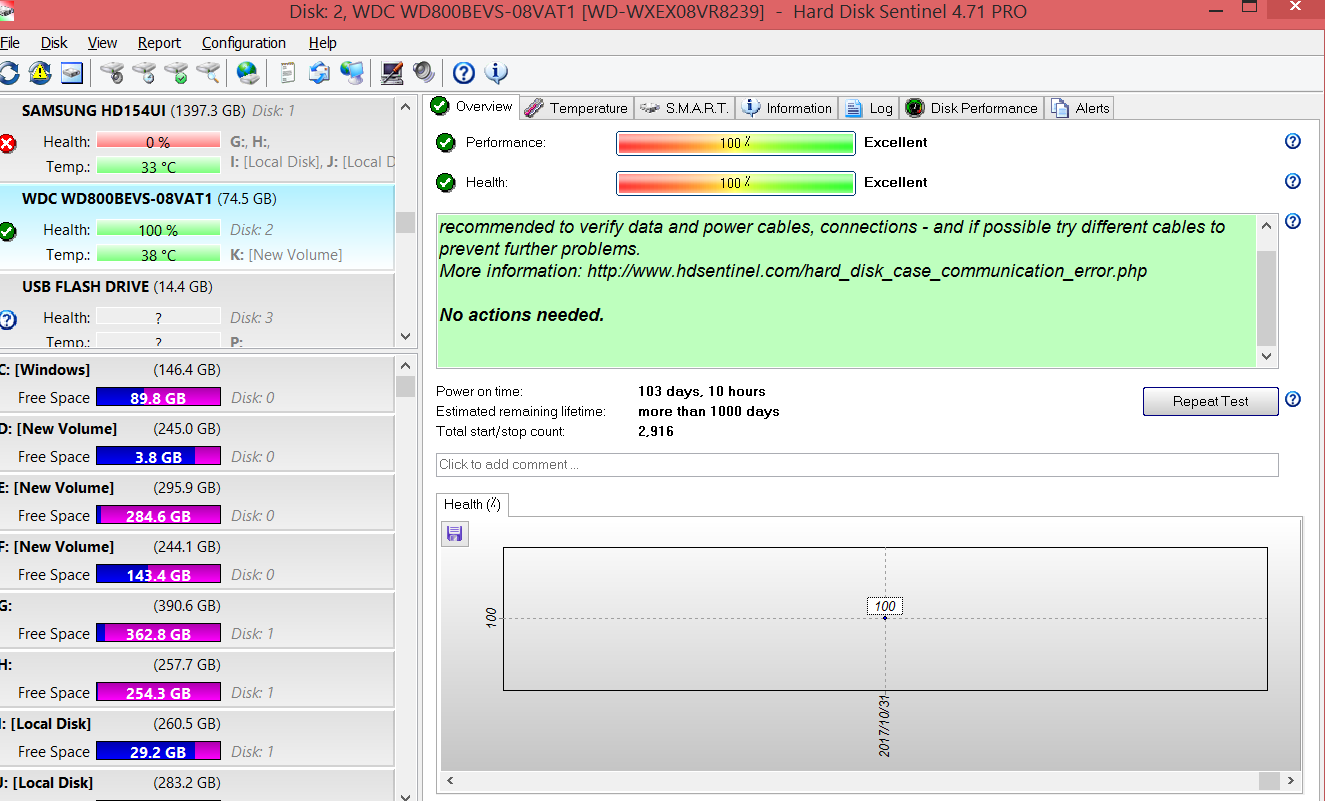Click the E: [New Volume] 284.6 GB bar
Image resolution: width=1325 pixels, height=801 pixels.
pos(158,515)
